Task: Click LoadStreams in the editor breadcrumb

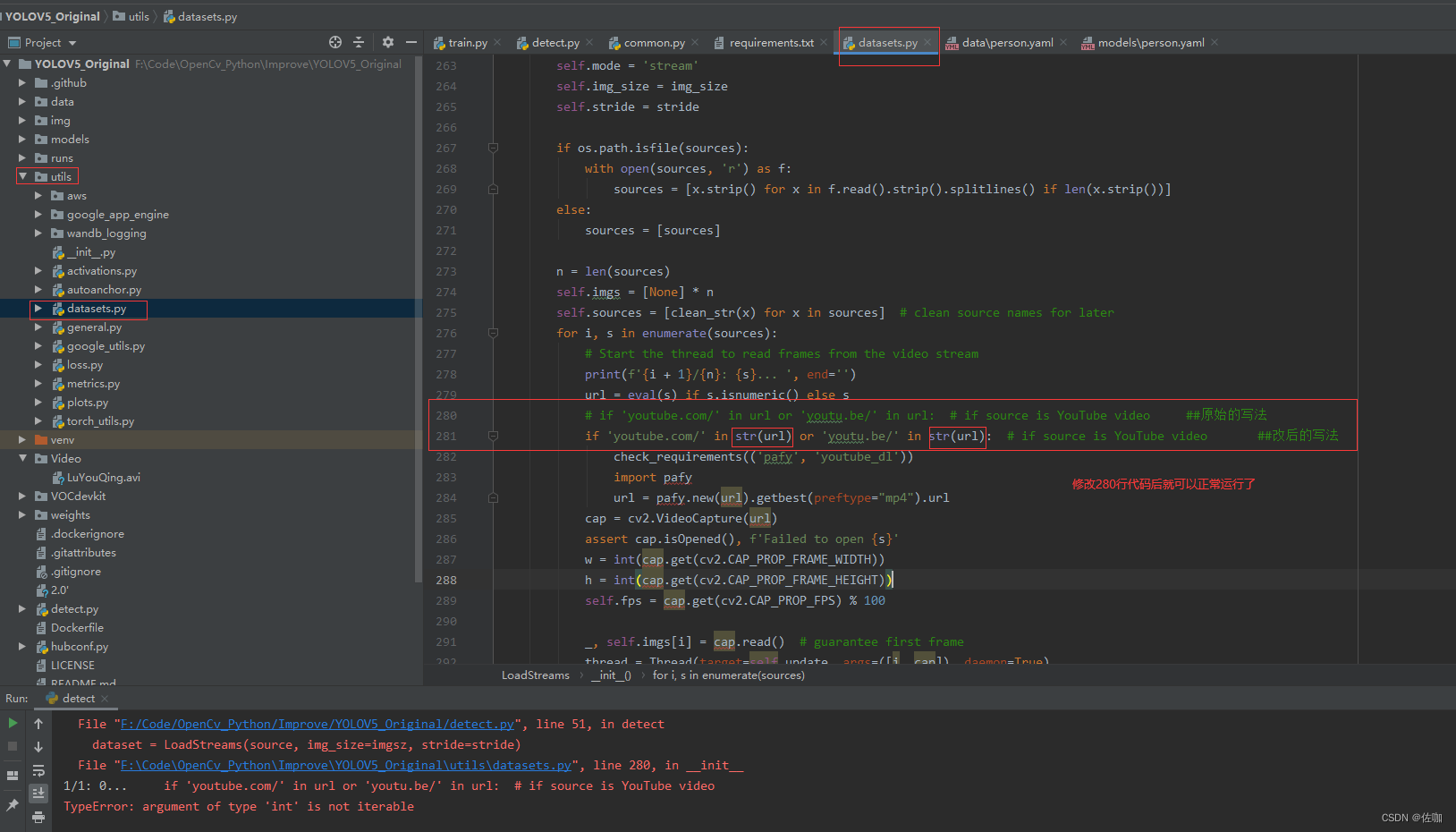Action: pyautogui.click(x=535, y=675)
